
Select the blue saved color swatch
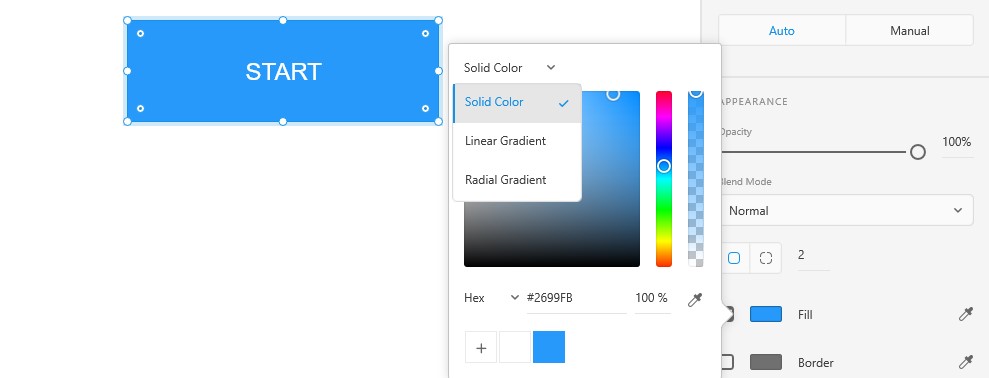549,347
